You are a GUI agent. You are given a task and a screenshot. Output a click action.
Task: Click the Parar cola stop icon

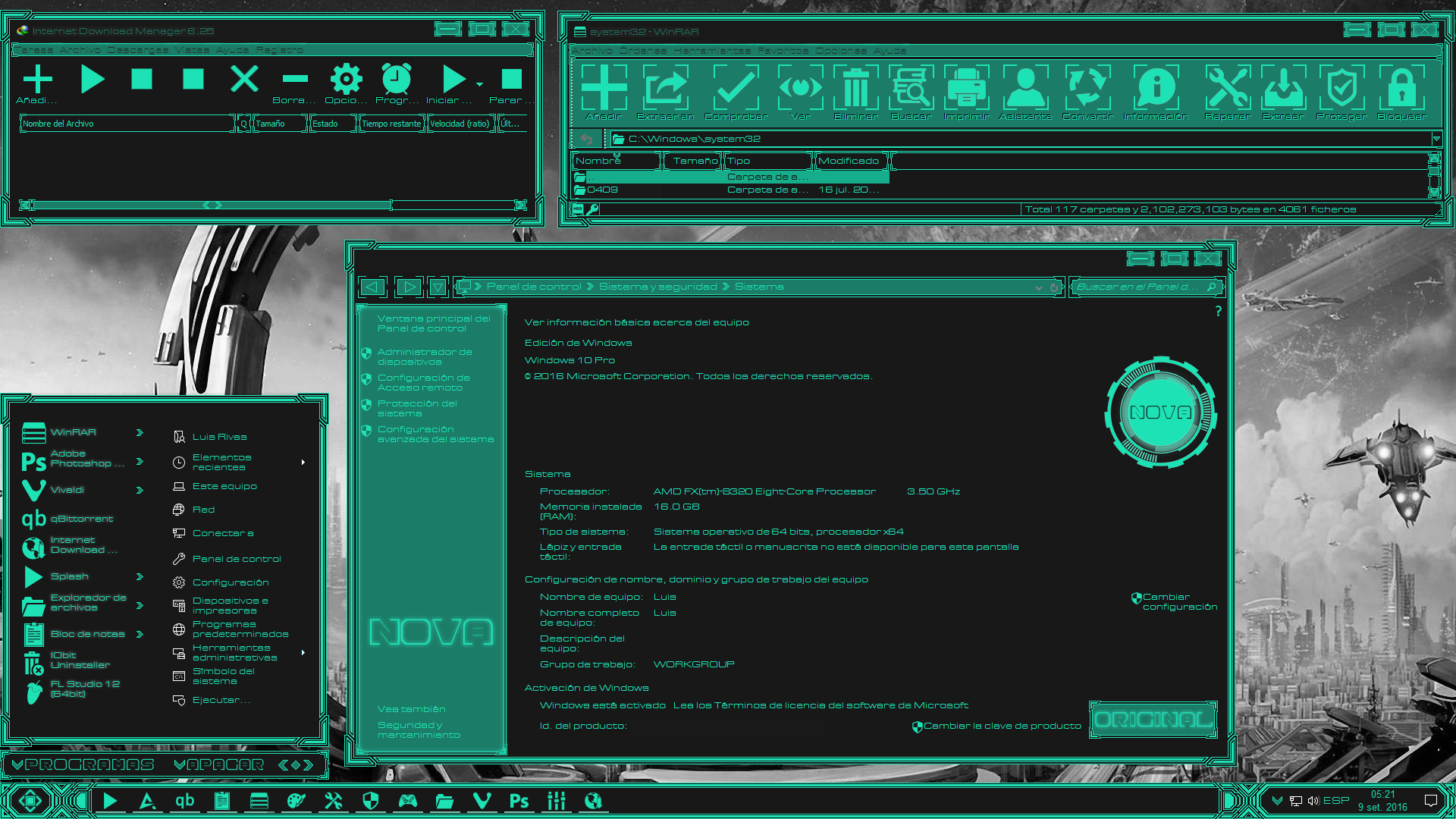[512, 79]
